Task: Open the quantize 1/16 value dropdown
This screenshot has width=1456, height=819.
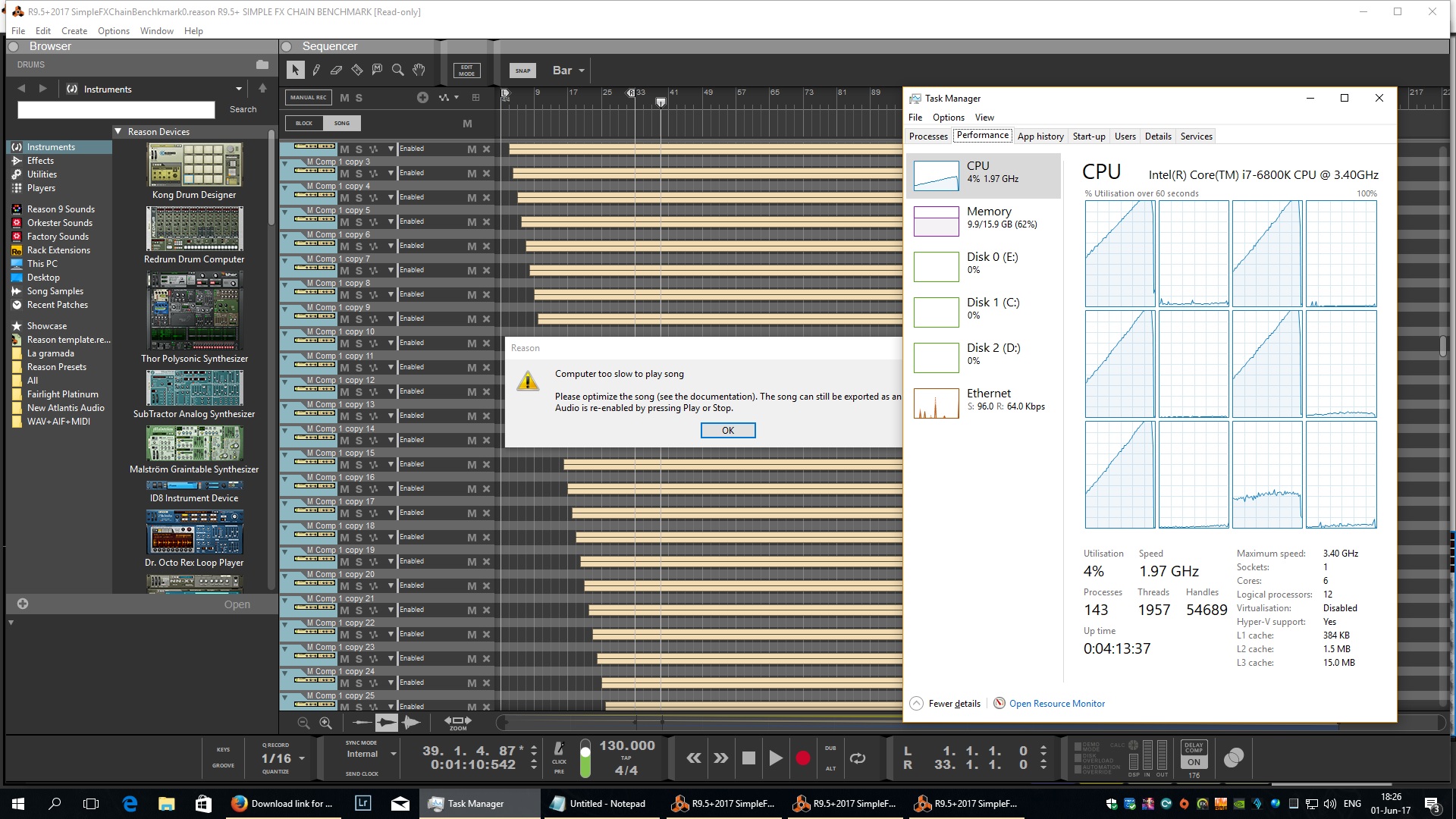Action: click(283, 758)
